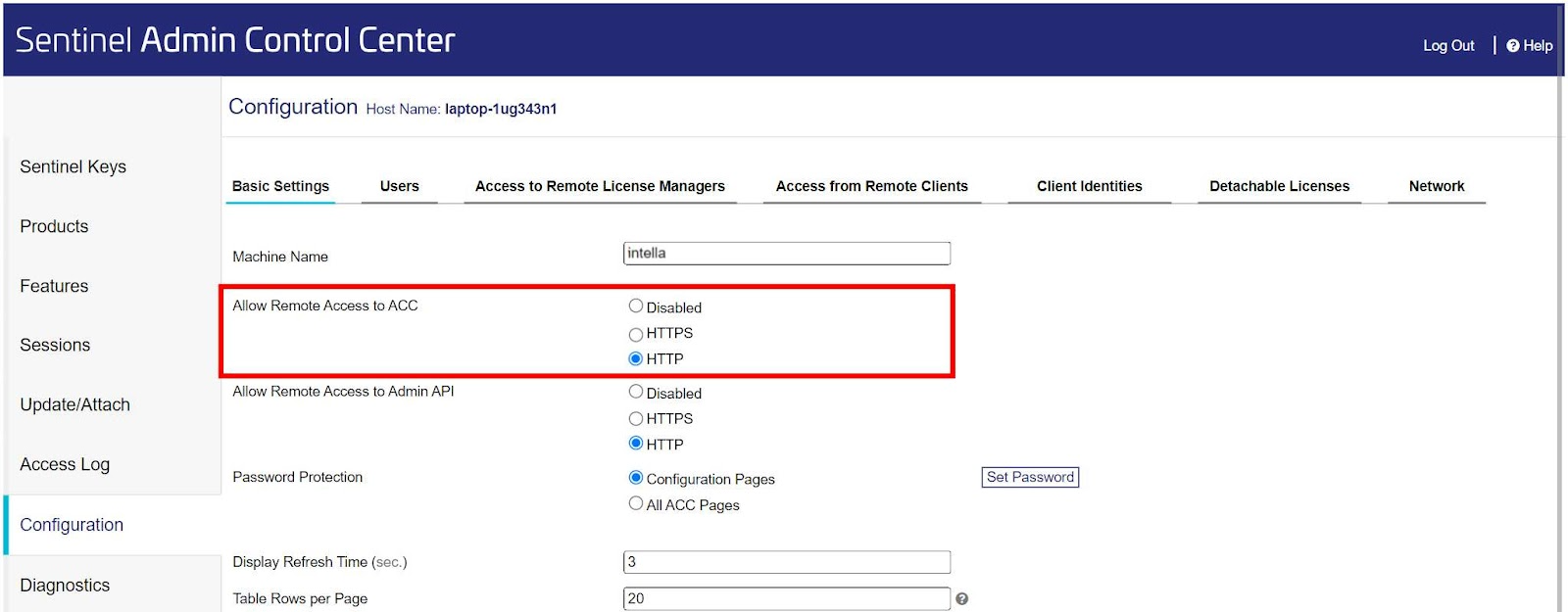The height and width of the screenshot is (612, 1568).
Task: Click the Help question mark icon
Action: click(x=1513, y=45)
